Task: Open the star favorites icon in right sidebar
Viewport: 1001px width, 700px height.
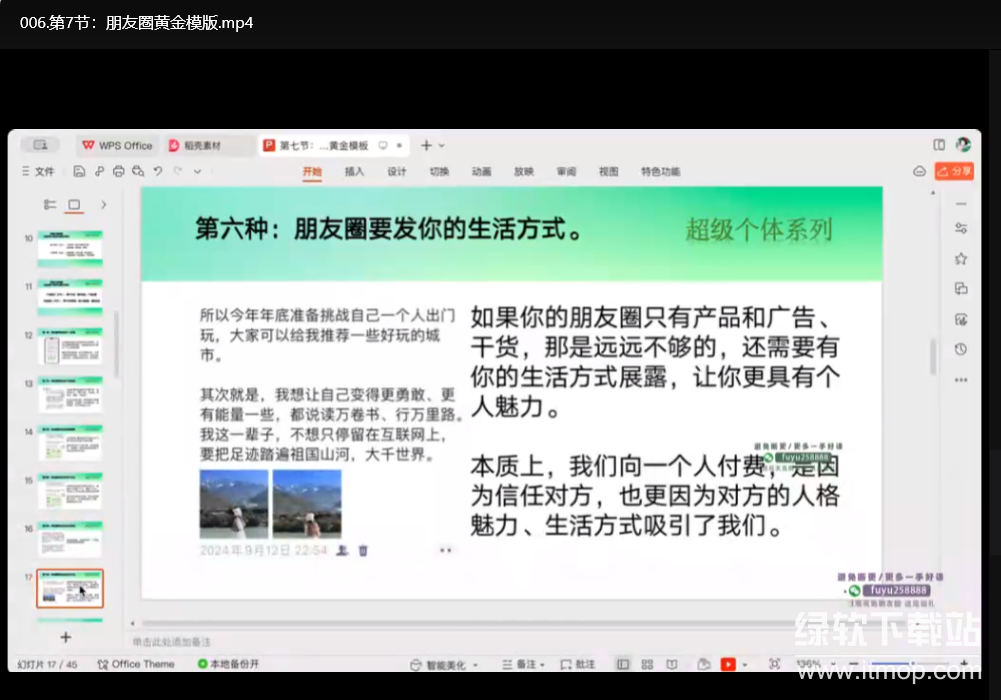Action: 961,258
